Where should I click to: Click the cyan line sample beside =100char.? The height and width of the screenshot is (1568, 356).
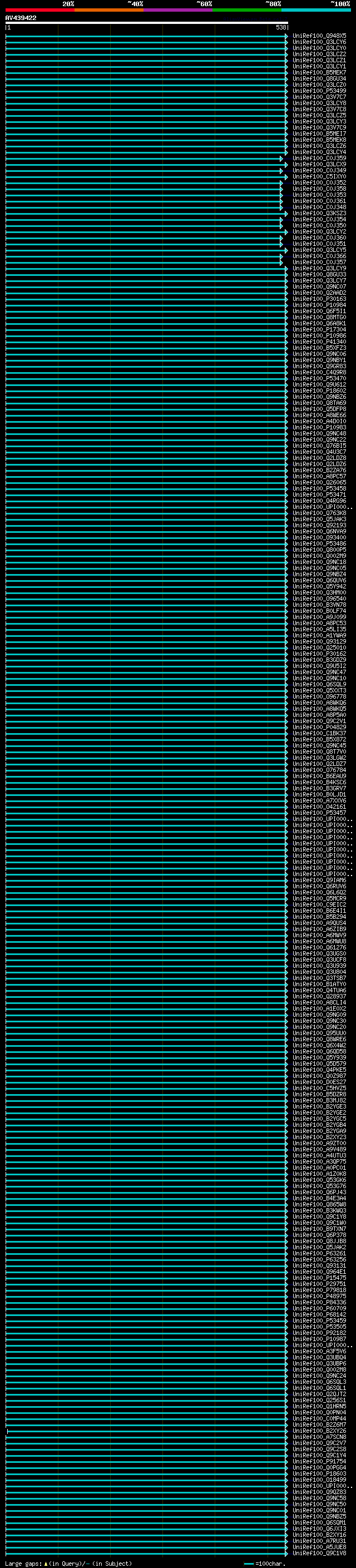[x=248, y=1564]
